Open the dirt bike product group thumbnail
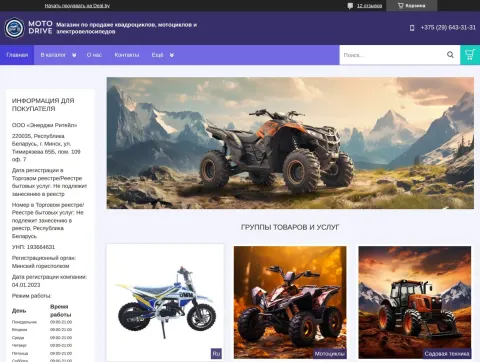The width and height of the screenshot is (480, 362). tap(165, 302)
